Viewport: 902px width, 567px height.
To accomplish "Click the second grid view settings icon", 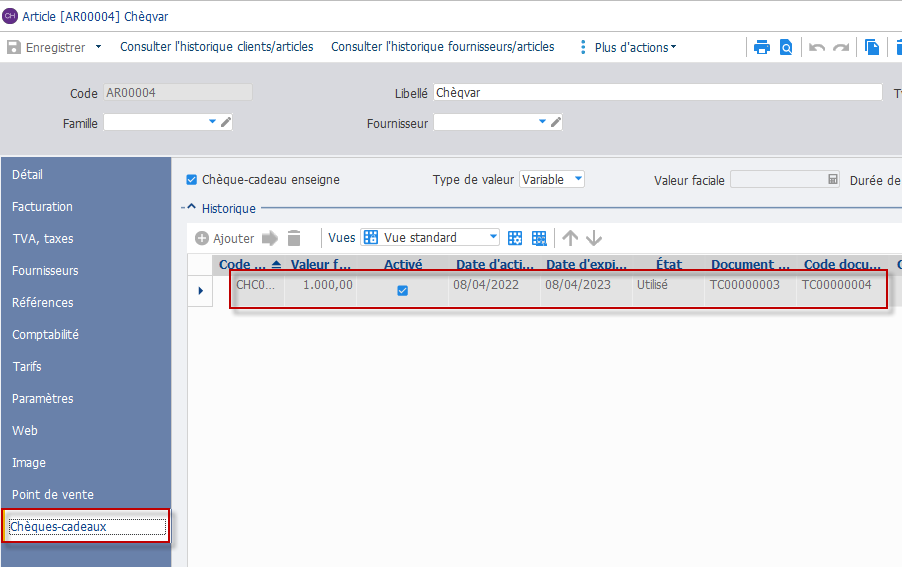I will click(x=539, y=238).
